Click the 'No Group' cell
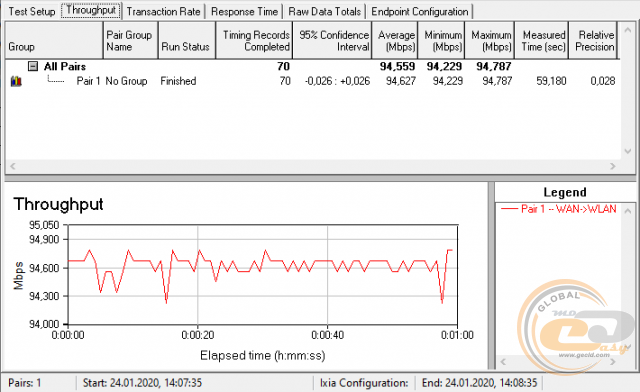Screen dimensions: 640x392 point(126,81)
